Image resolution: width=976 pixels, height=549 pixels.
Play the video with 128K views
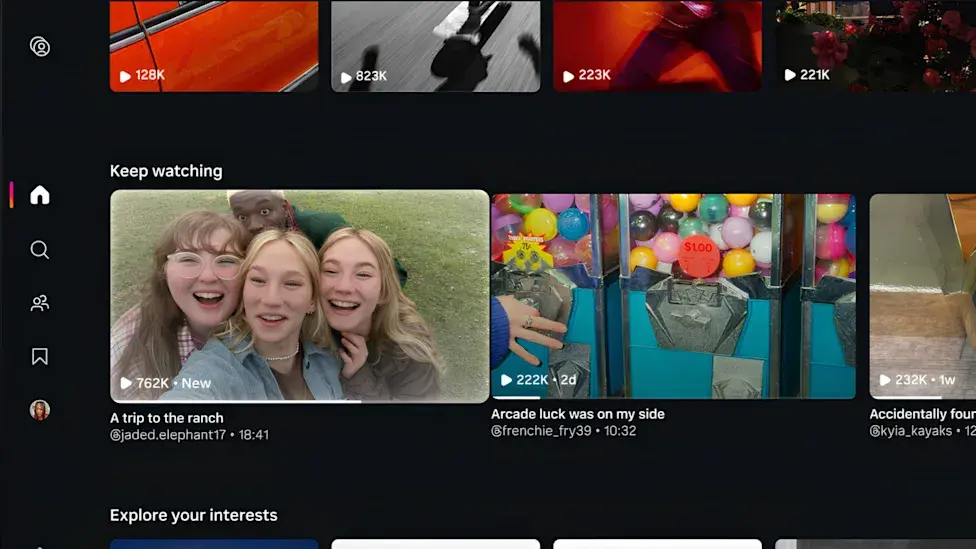214,46
